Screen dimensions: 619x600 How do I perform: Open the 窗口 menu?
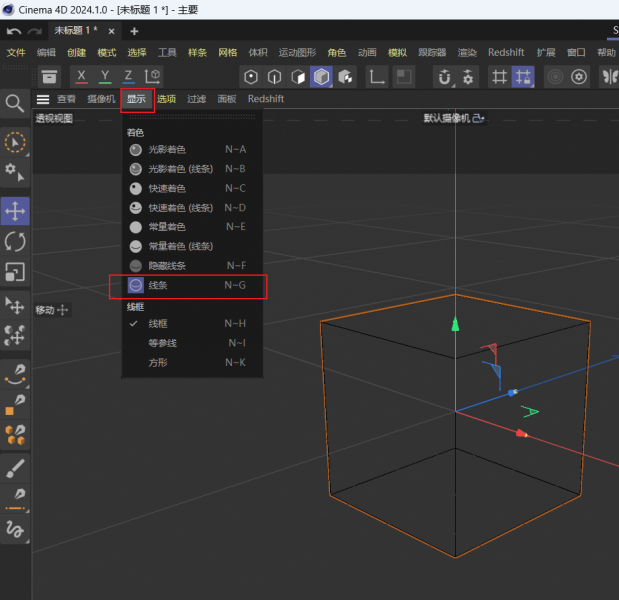click(x=576, y=52)
